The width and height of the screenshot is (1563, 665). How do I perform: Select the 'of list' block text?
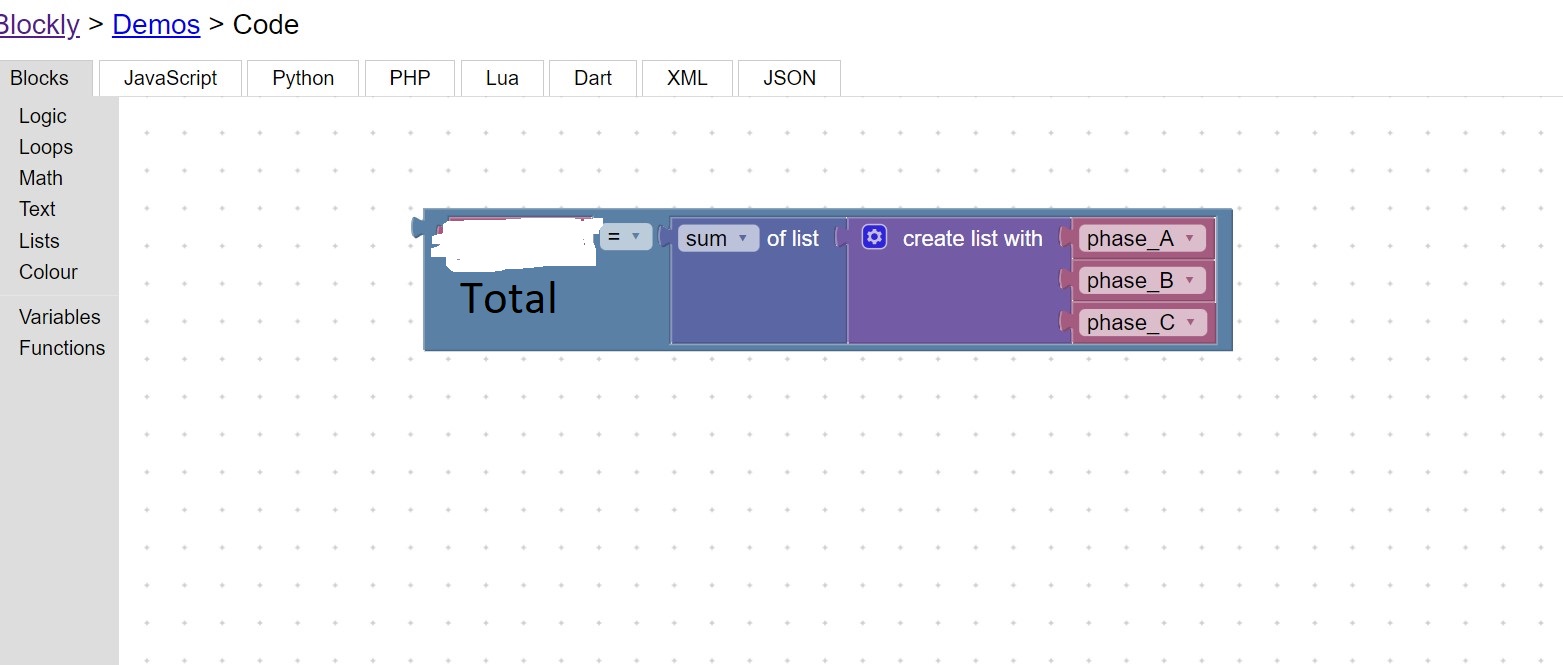[x=793, y=238]
